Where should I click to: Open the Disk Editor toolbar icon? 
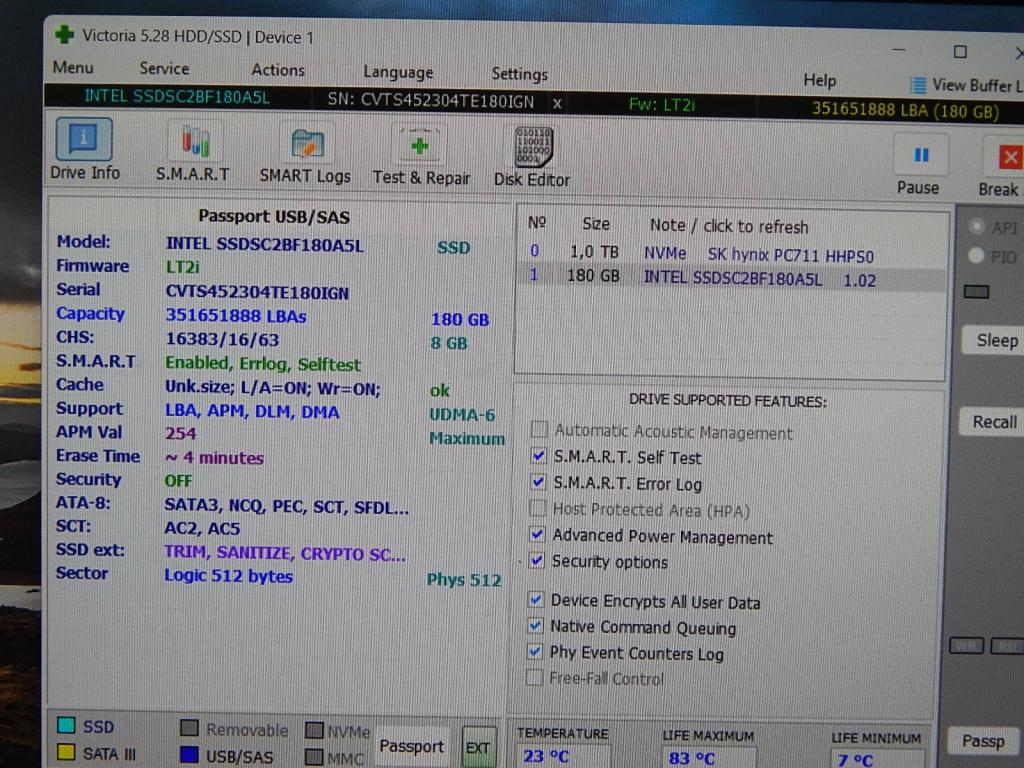(x=534, y=146)
